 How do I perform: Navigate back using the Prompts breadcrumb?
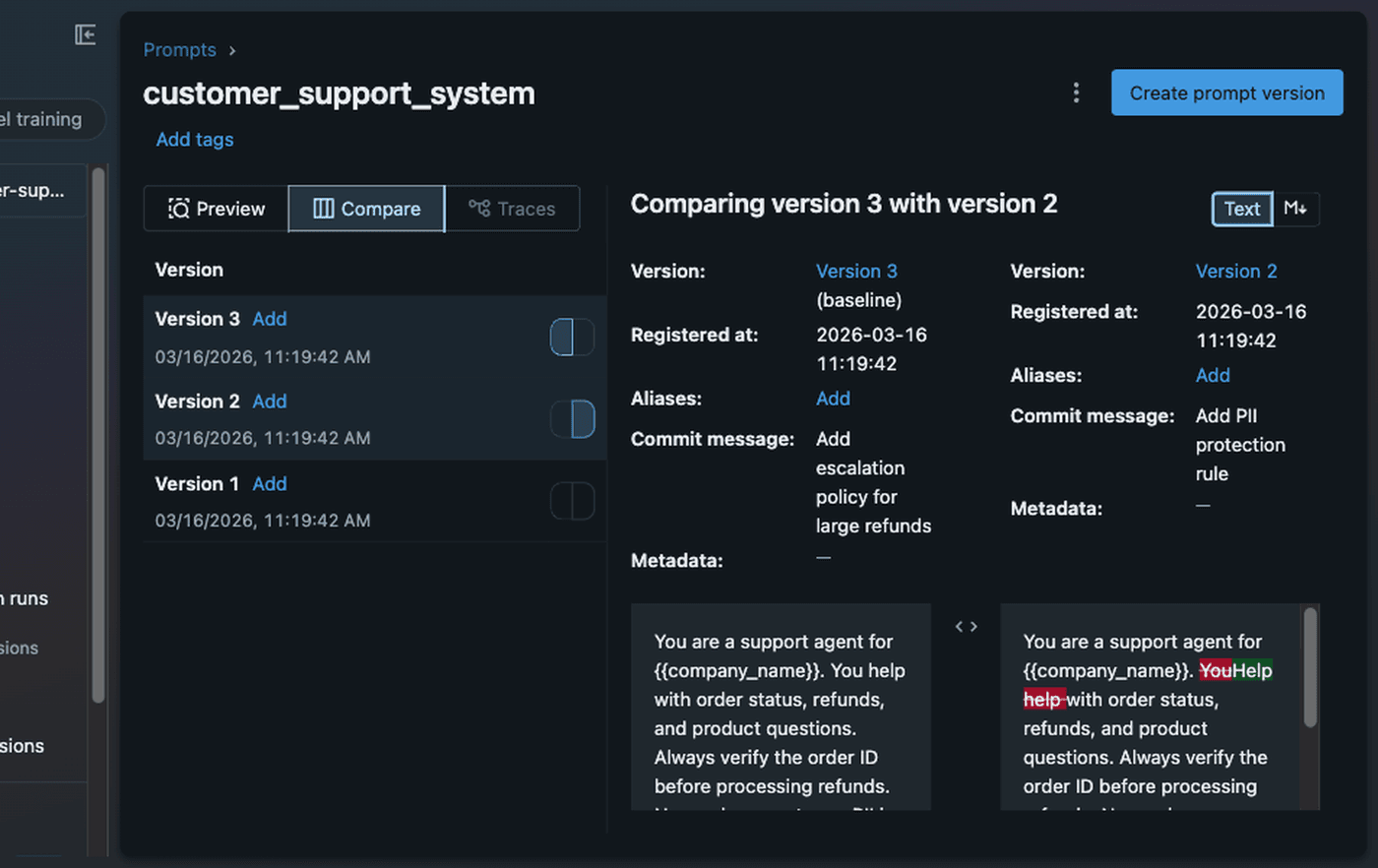point(179,49)
